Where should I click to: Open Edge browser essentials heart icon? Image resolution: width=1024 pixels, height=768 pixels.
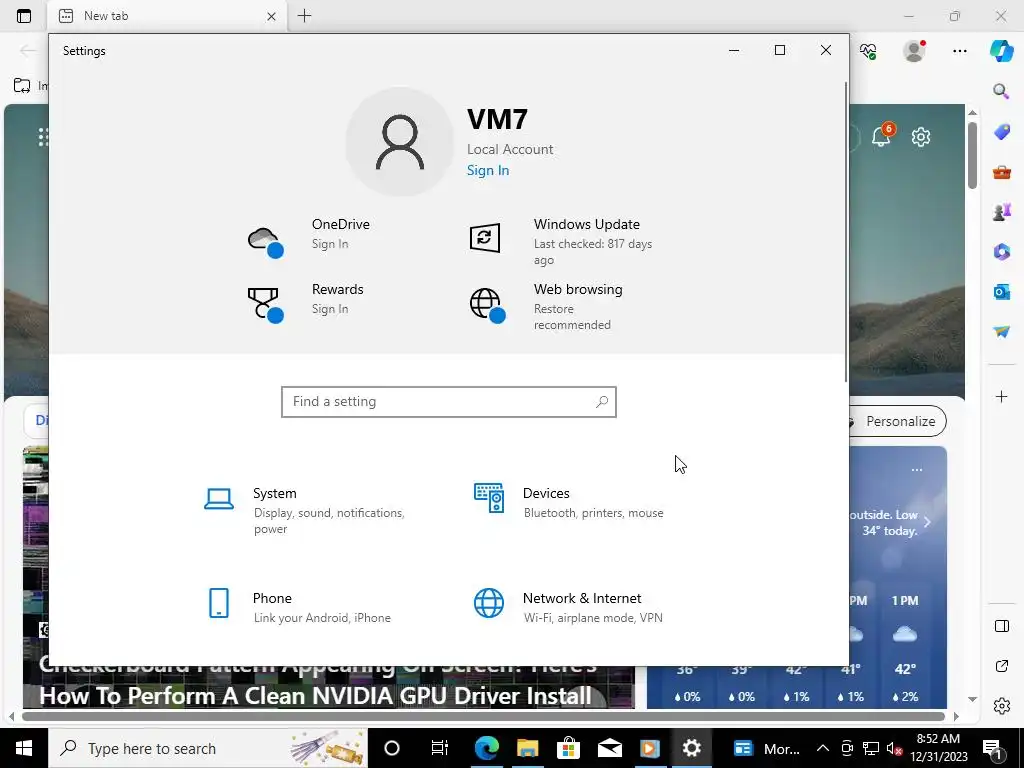click(868, 51)
